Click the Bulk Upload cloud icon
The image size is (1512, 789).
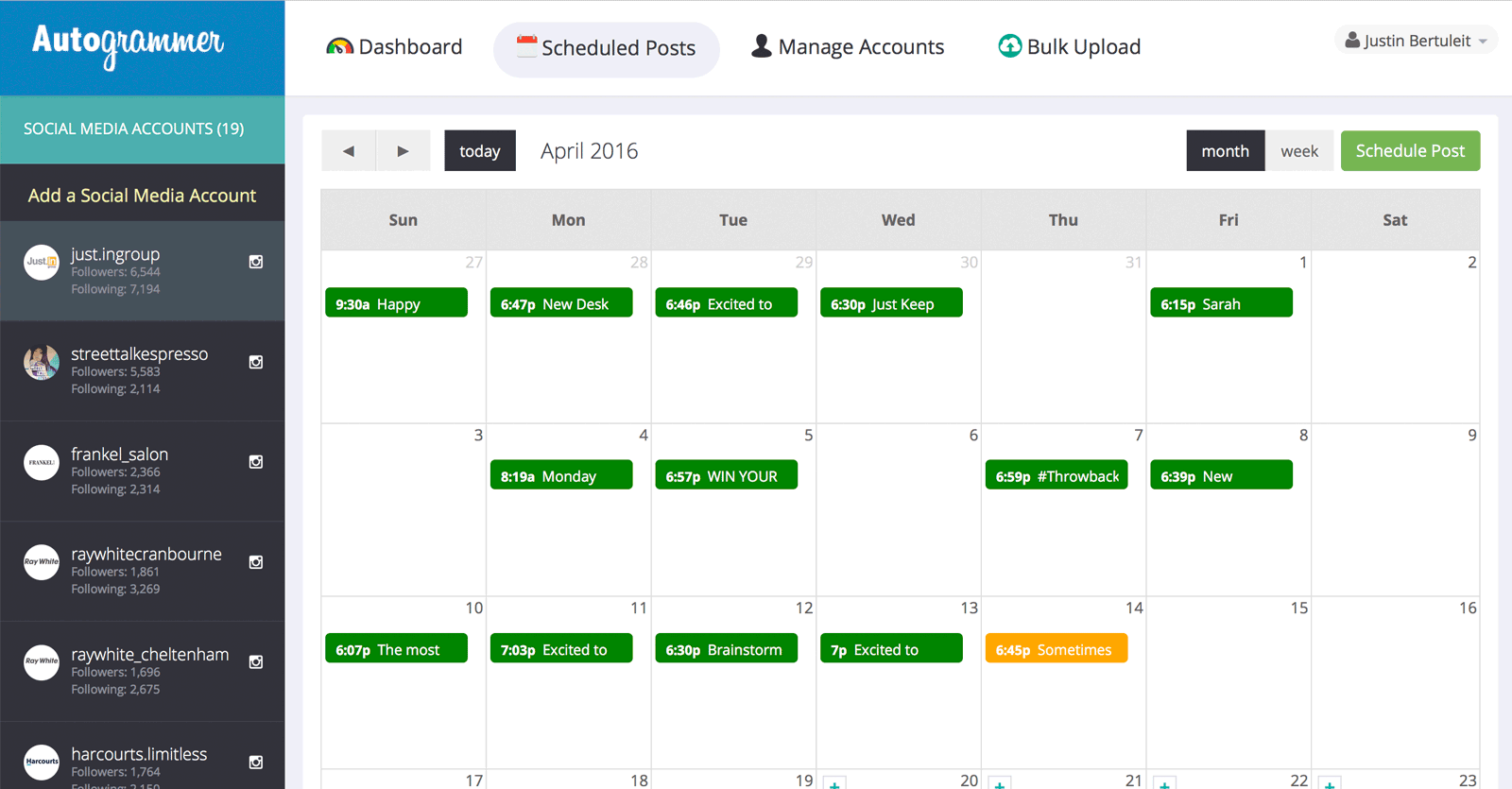click(1010, 45)
